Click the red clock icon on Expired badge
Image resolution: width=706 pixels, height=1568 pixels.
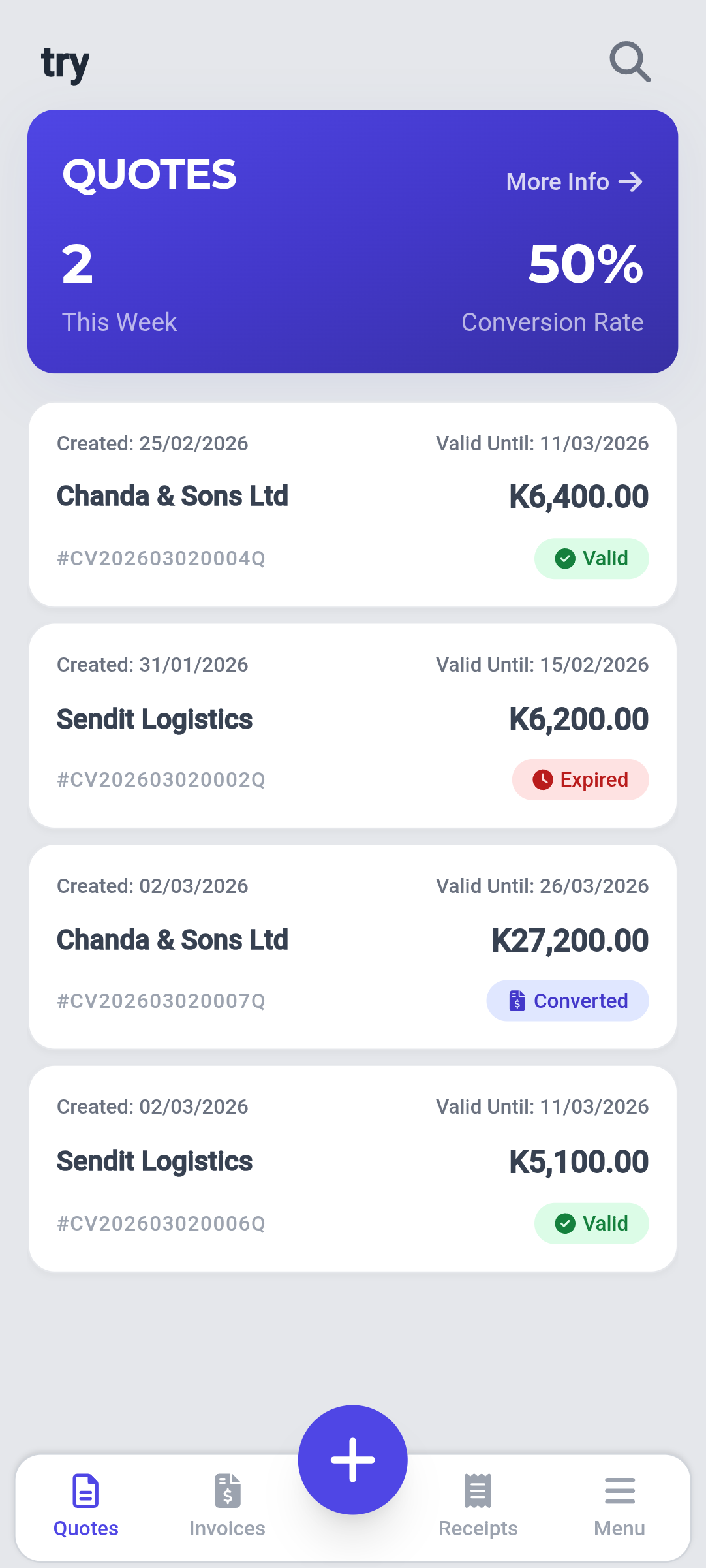click(543, 779)
